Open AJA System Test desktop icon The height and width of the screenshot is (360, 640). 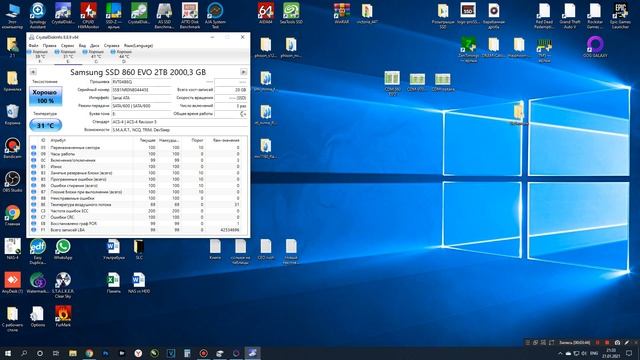click(215, 16)
